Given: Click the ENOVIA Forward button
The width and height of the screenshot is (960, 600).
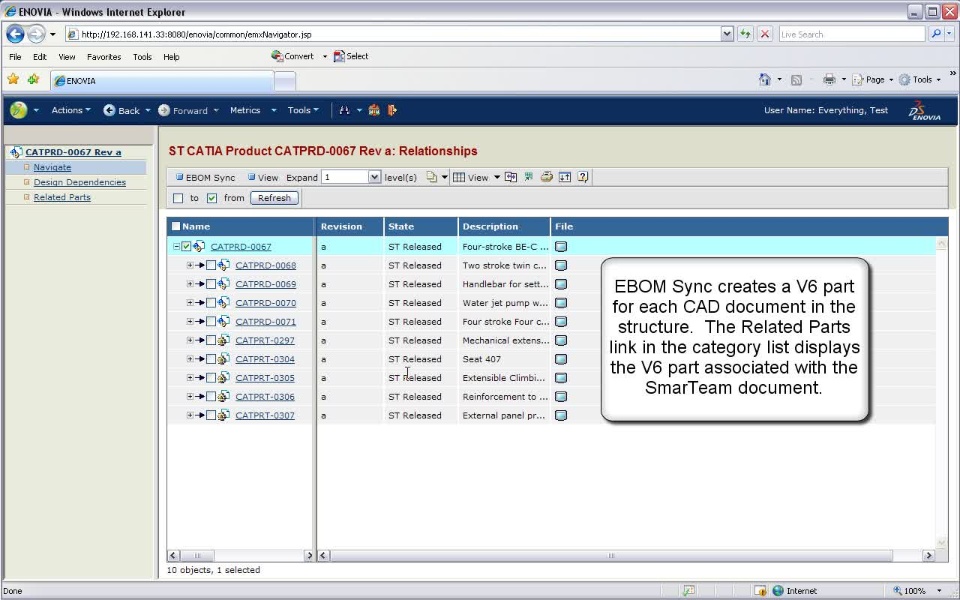Looking at the screenshot, I should click(183, 110).
